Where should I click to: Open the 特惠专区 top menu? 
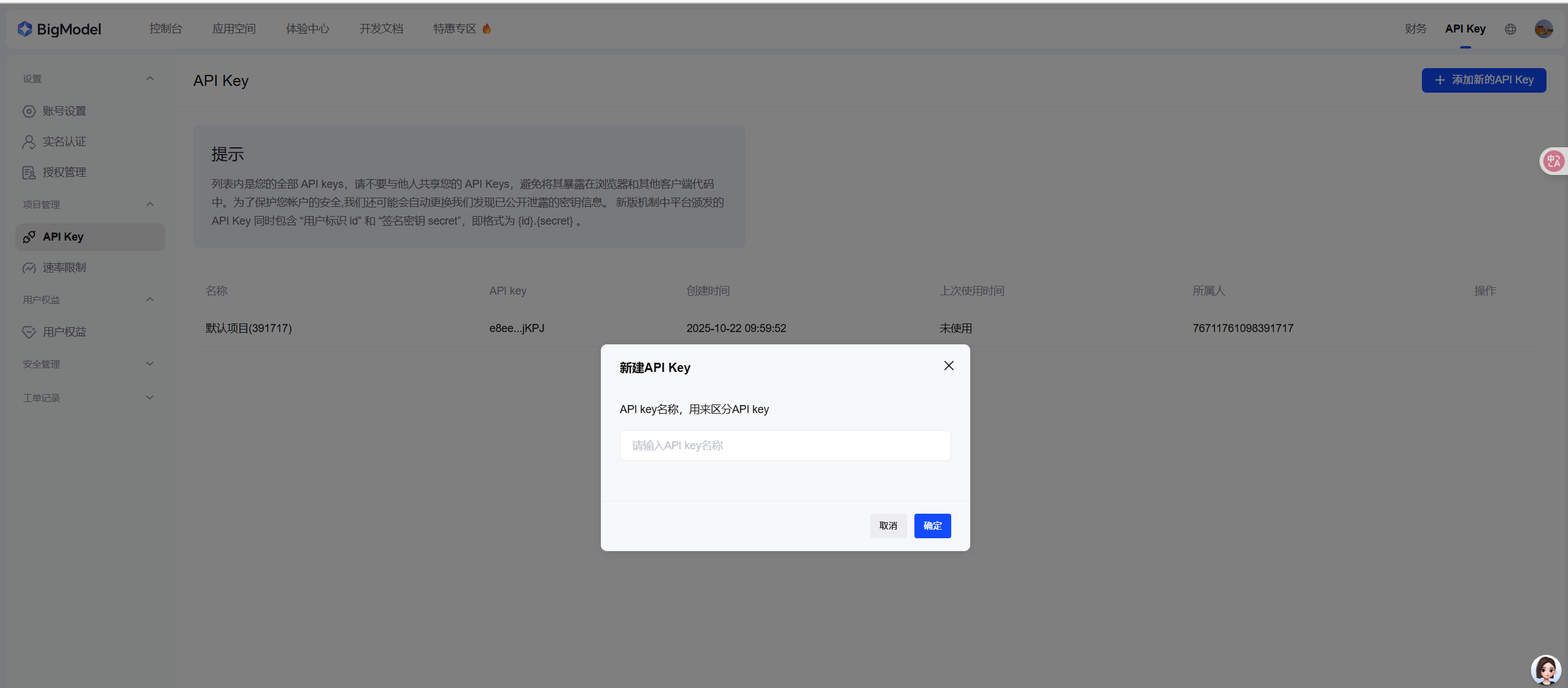(x=455, y=29)
